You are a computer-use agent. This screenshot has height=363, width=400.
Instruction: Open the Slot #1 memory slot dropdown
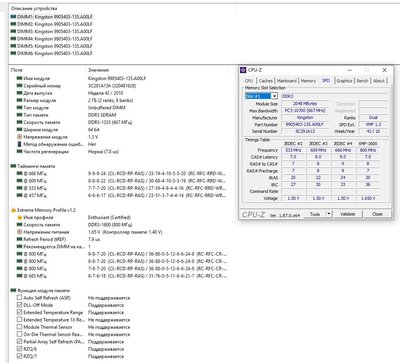[x=274, y=96]
